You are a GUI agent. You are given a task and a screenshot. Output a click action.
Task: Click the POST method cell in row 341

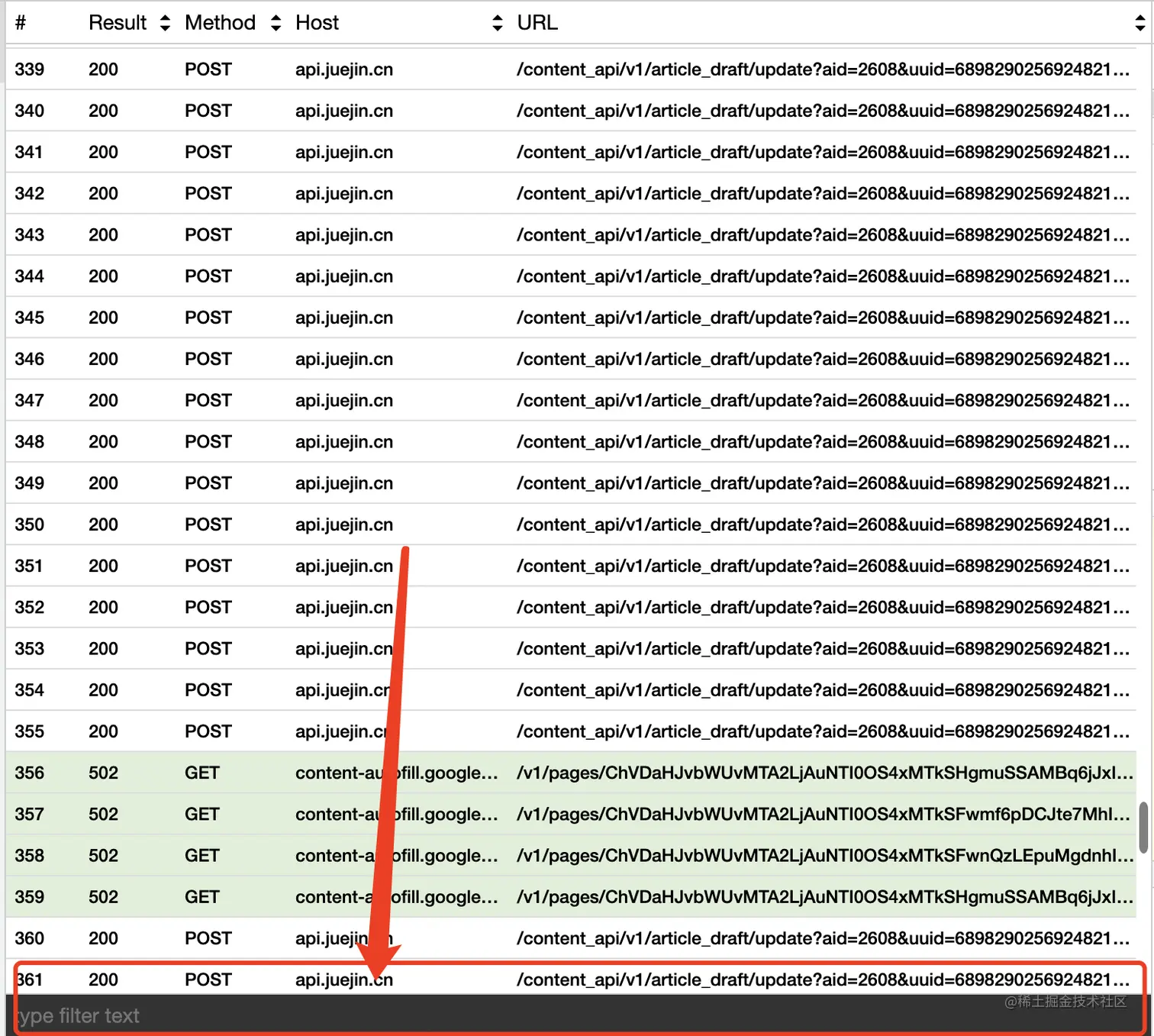tap(208, 152)
